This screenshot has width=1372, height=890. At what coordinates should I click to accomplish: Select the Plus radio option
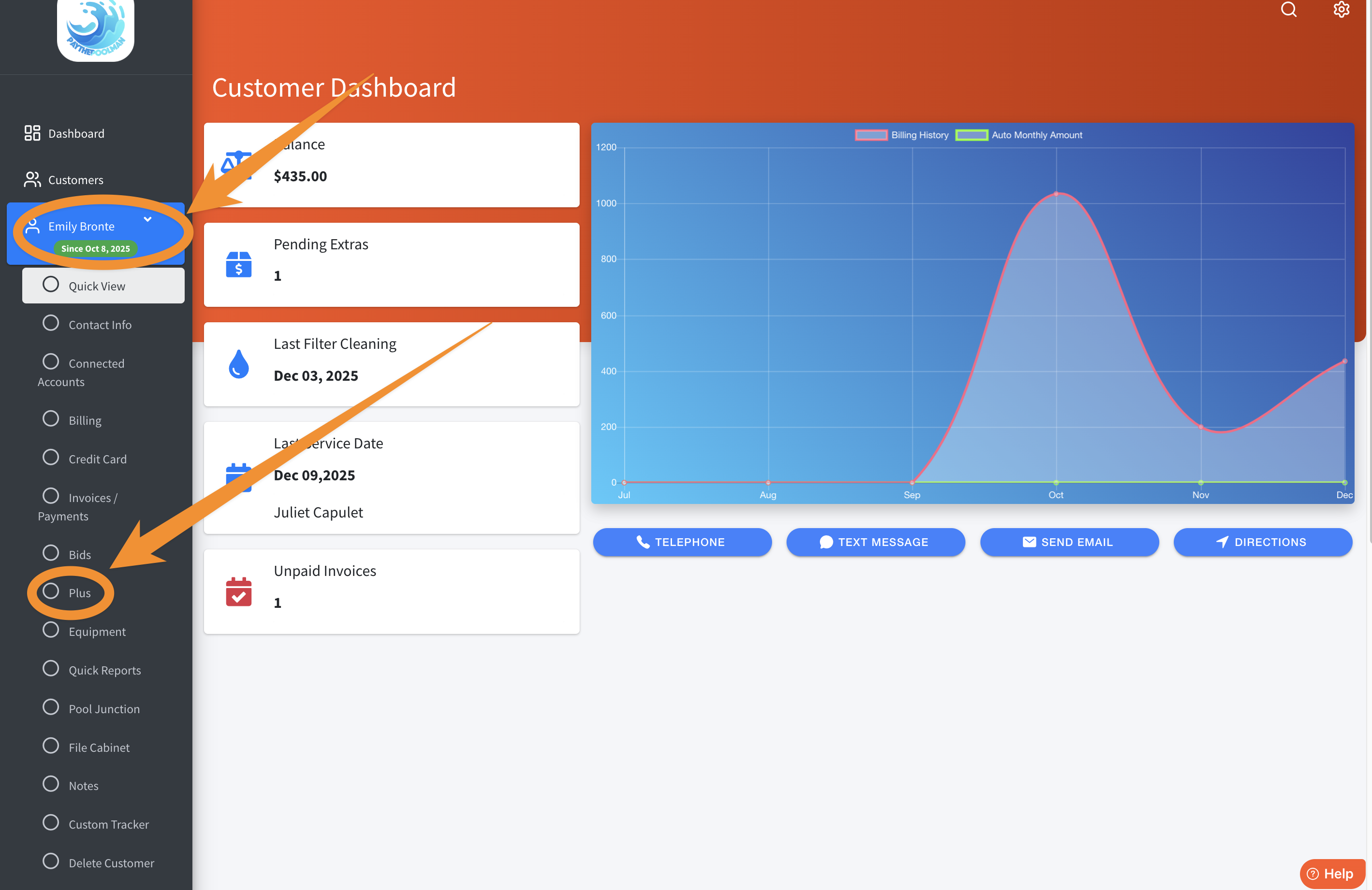coord(51,591)
